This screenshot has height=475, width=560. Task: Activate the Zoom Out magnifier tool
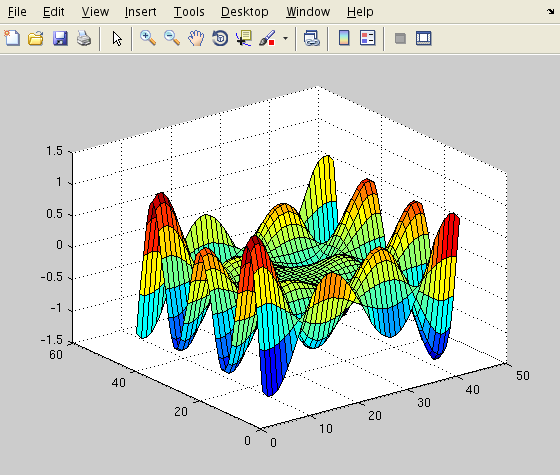[172, 38]
